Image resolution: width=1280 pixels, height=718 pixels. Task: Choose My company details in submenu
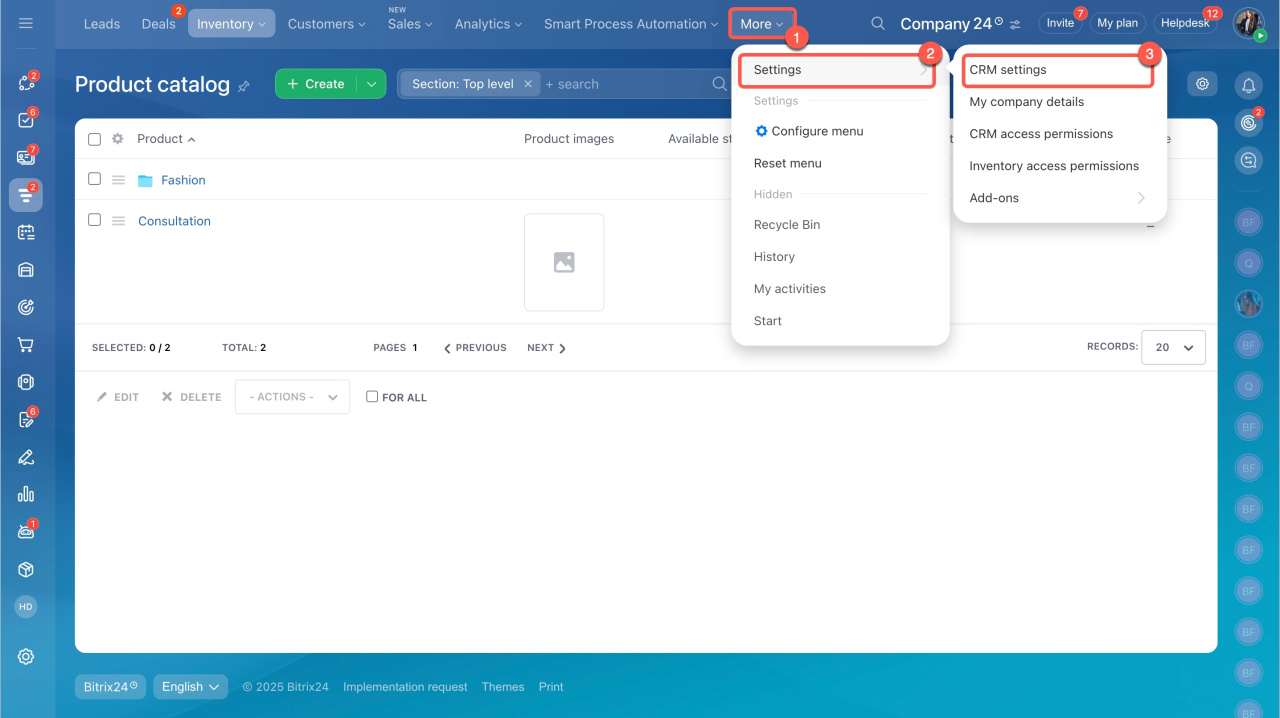pos(1026,102)
